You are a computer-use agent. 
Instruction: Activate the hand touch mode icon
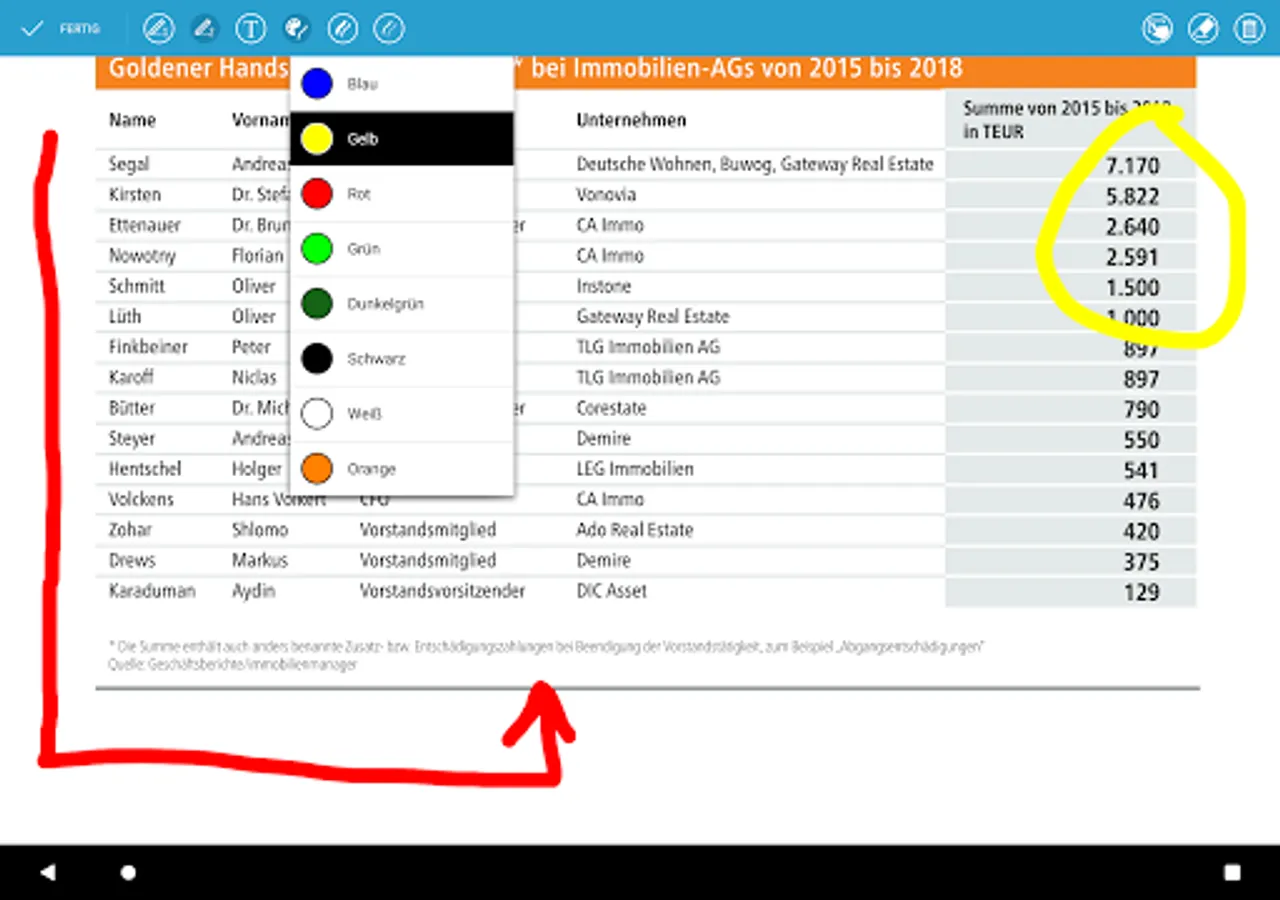point(1157,28)
